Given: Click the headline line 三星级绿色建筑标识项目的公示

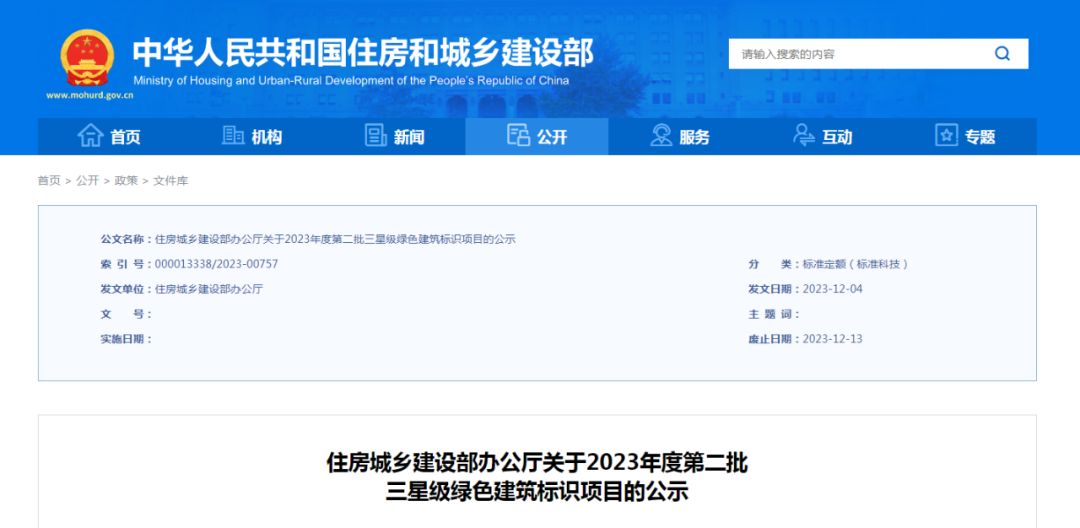Looking at the screenshot, I should (537, 492).
